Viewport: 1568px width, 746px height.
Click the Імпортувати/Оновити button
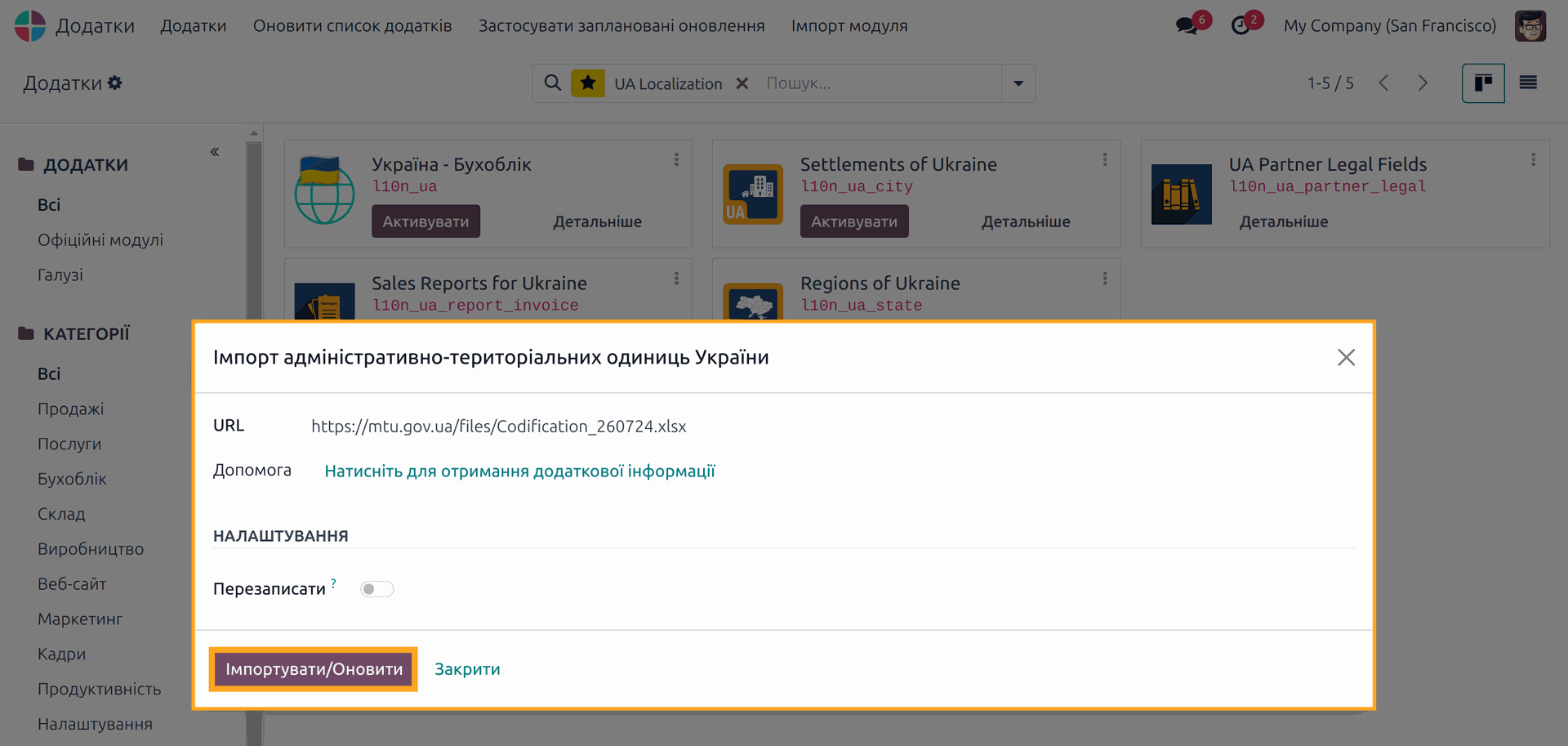tap(314, 669)
